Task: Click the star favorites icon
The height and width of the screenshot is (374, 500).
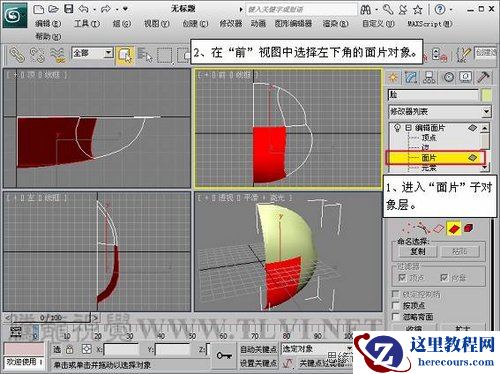Action: pos(418,10)
